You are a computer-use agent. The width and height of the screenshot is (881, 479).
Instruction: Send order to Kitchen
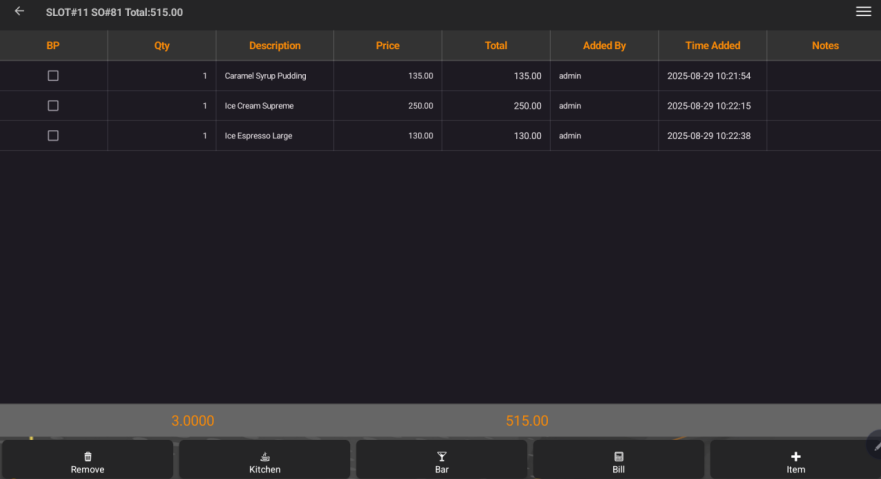pyautogui.click(x=264, y=460)
